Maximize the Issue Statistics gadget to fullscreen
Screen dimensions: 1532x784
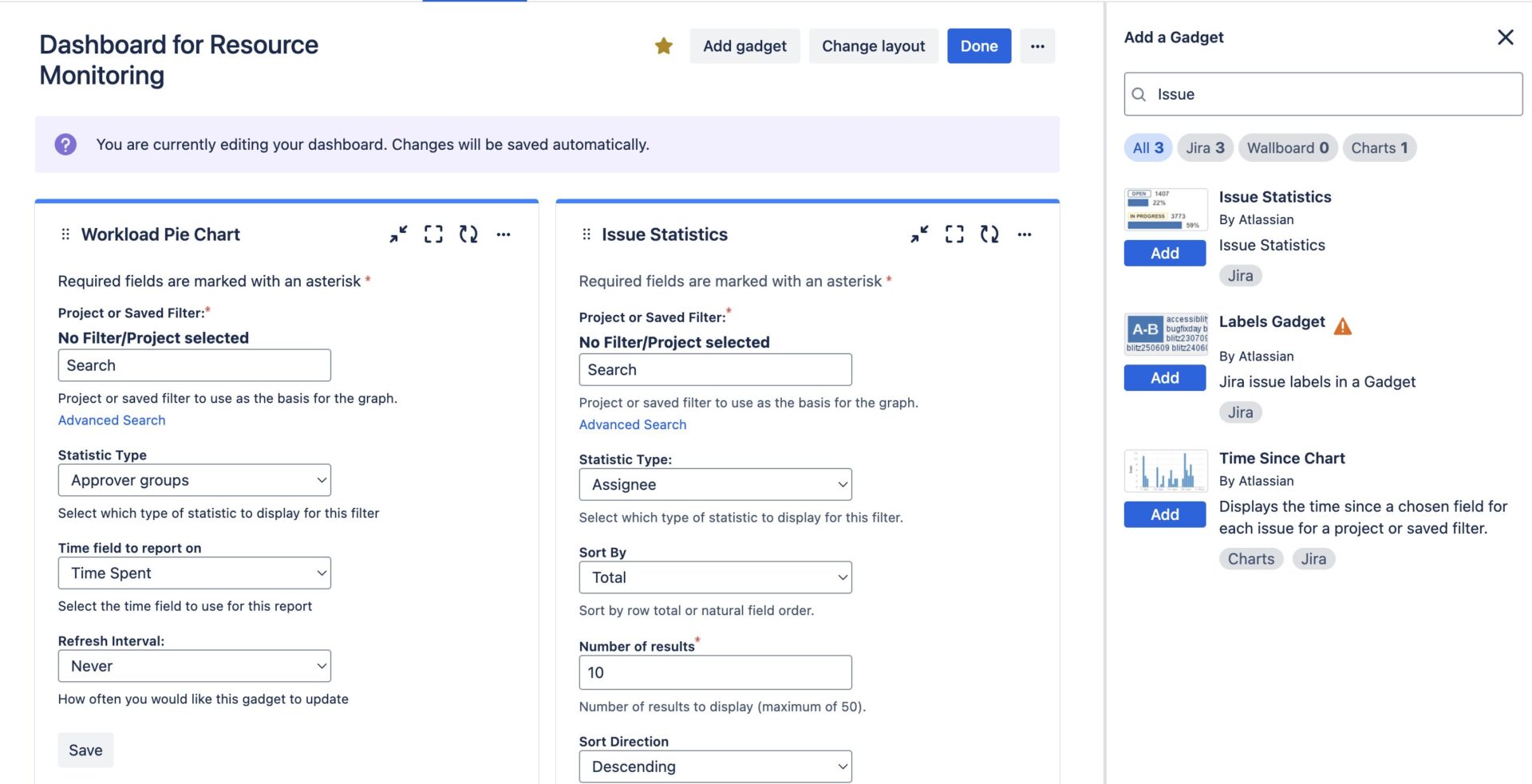coord(954,234)
